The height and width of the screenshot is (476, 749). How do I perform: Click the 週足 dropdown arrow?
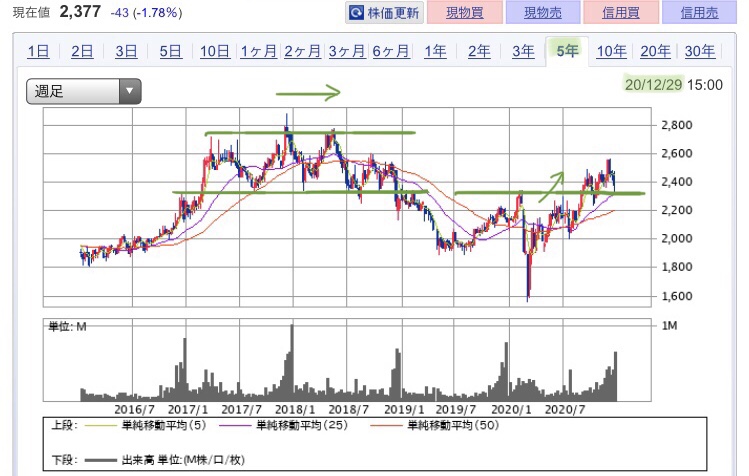pos(129,91)
